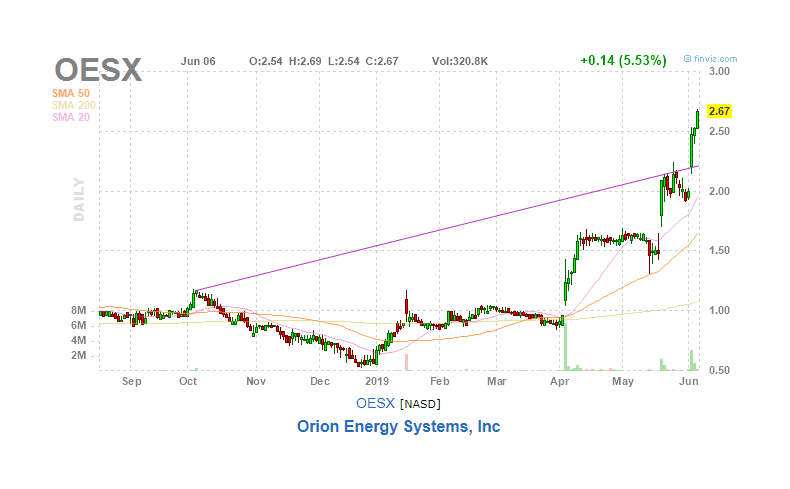790x489 pixels.
Task: Click the yellow 2.67 price tag
Action: coord(719,111)
